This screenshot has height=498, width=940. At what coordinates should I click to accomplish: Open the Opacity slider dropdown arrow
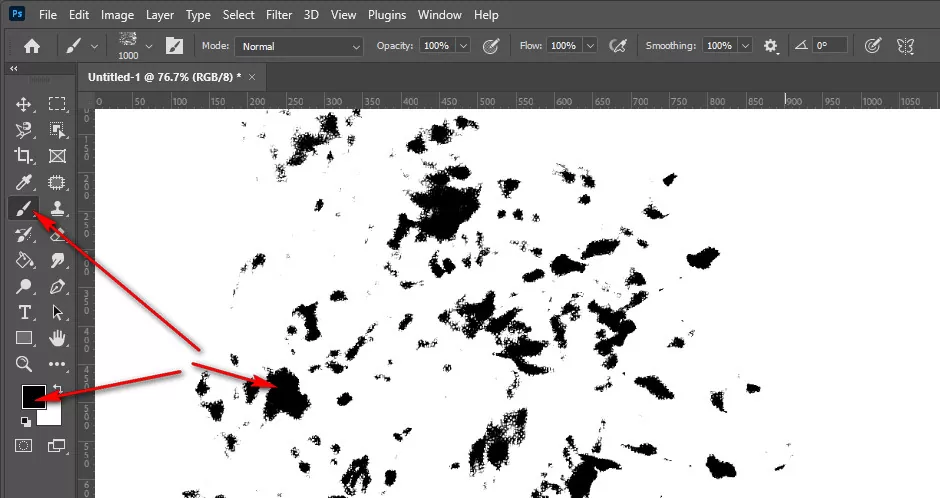point(463,46)
